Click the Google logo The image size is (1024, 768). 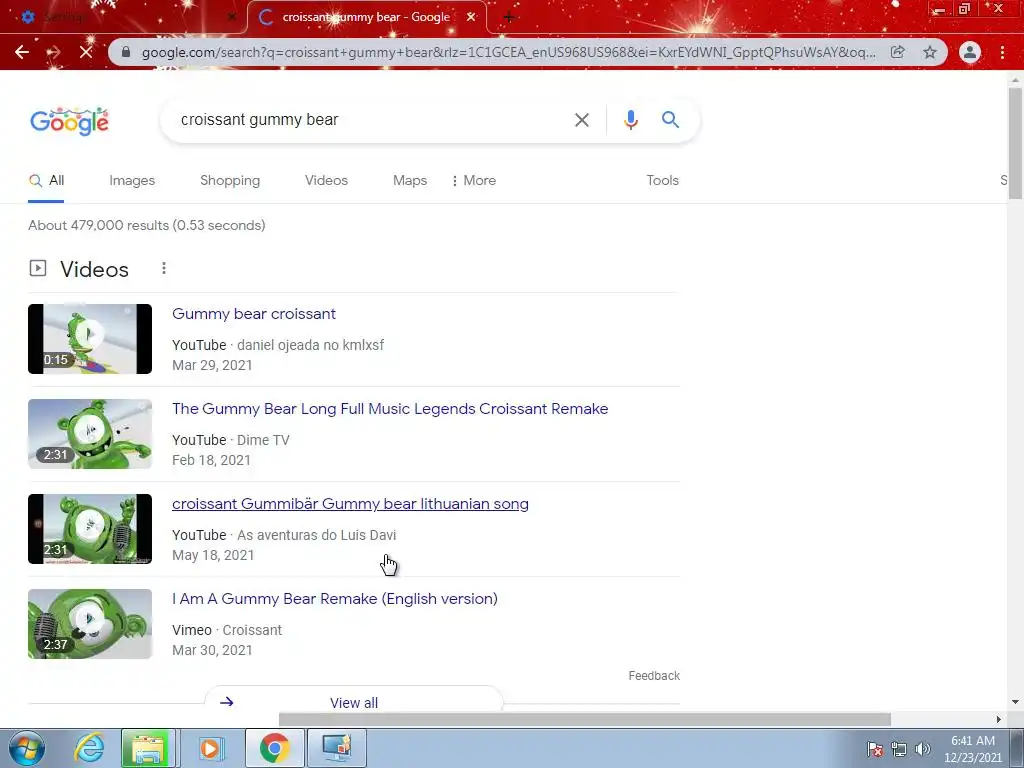point(70,121)
